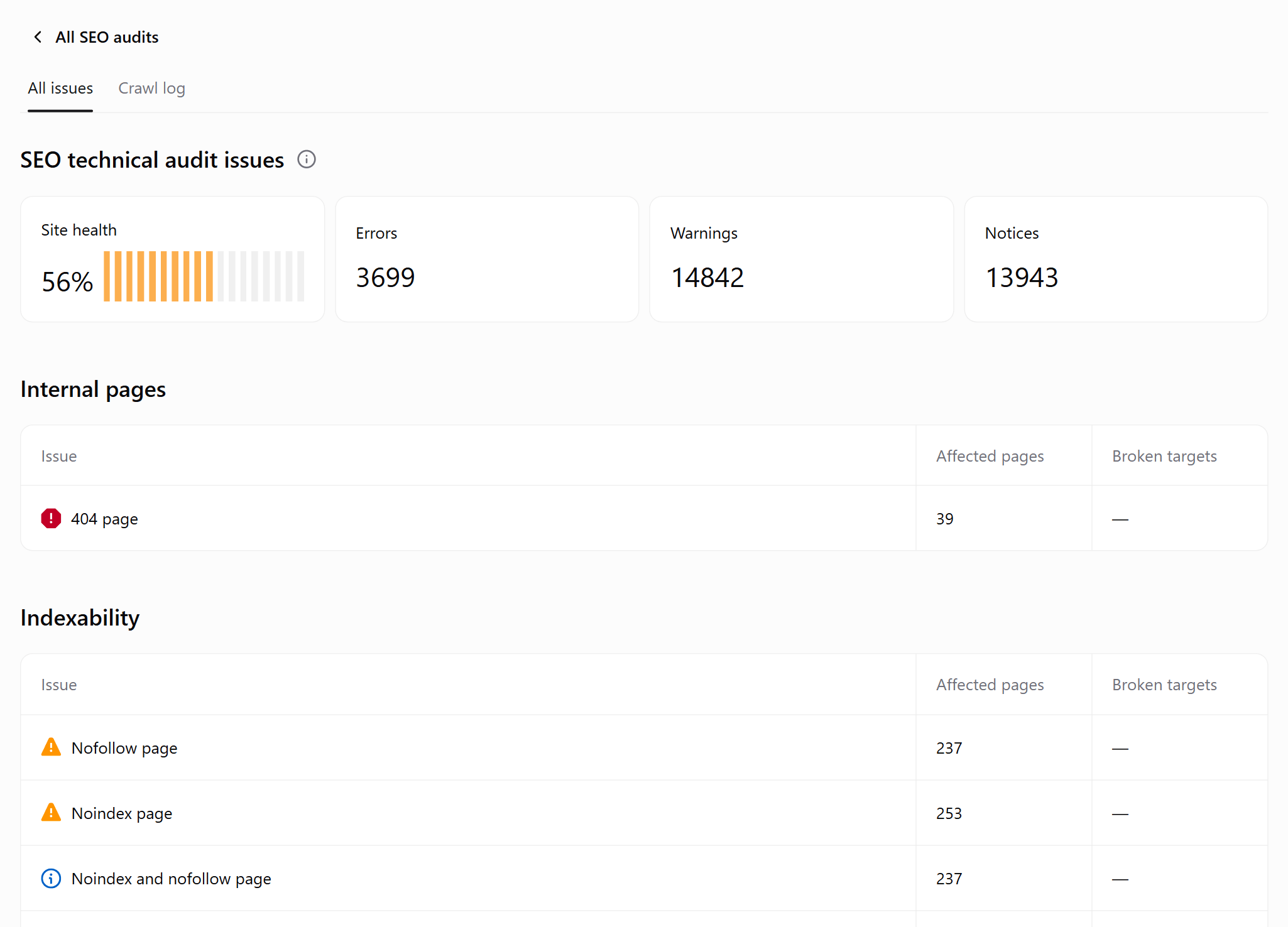The image size is (1288, 927).
Task: Click the 237 value in Noindex and nofollow row
Action: click(x=949, y=879)
